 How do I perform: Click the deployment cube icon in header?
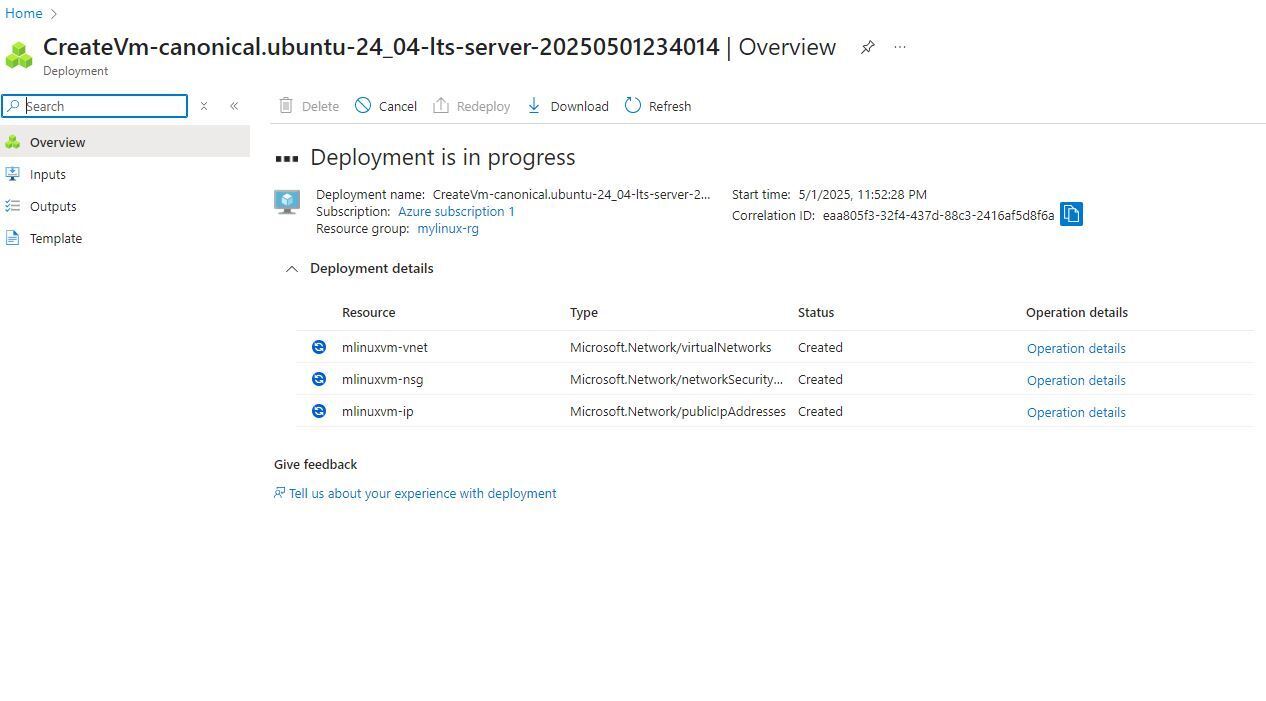click(19, 55)
